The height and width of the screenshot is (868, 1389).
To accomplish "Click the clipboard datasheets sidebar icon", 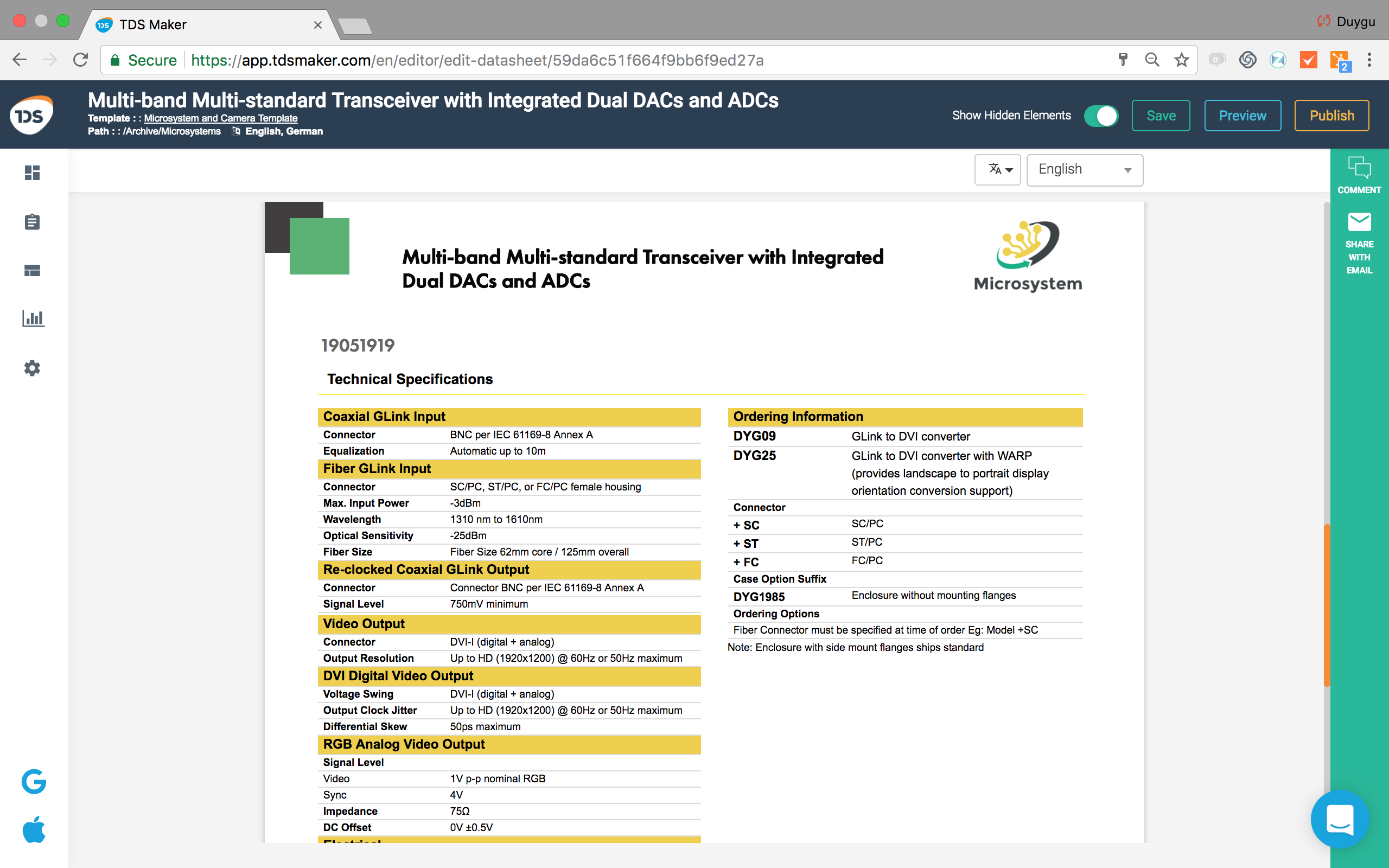I will pos(32,222).
